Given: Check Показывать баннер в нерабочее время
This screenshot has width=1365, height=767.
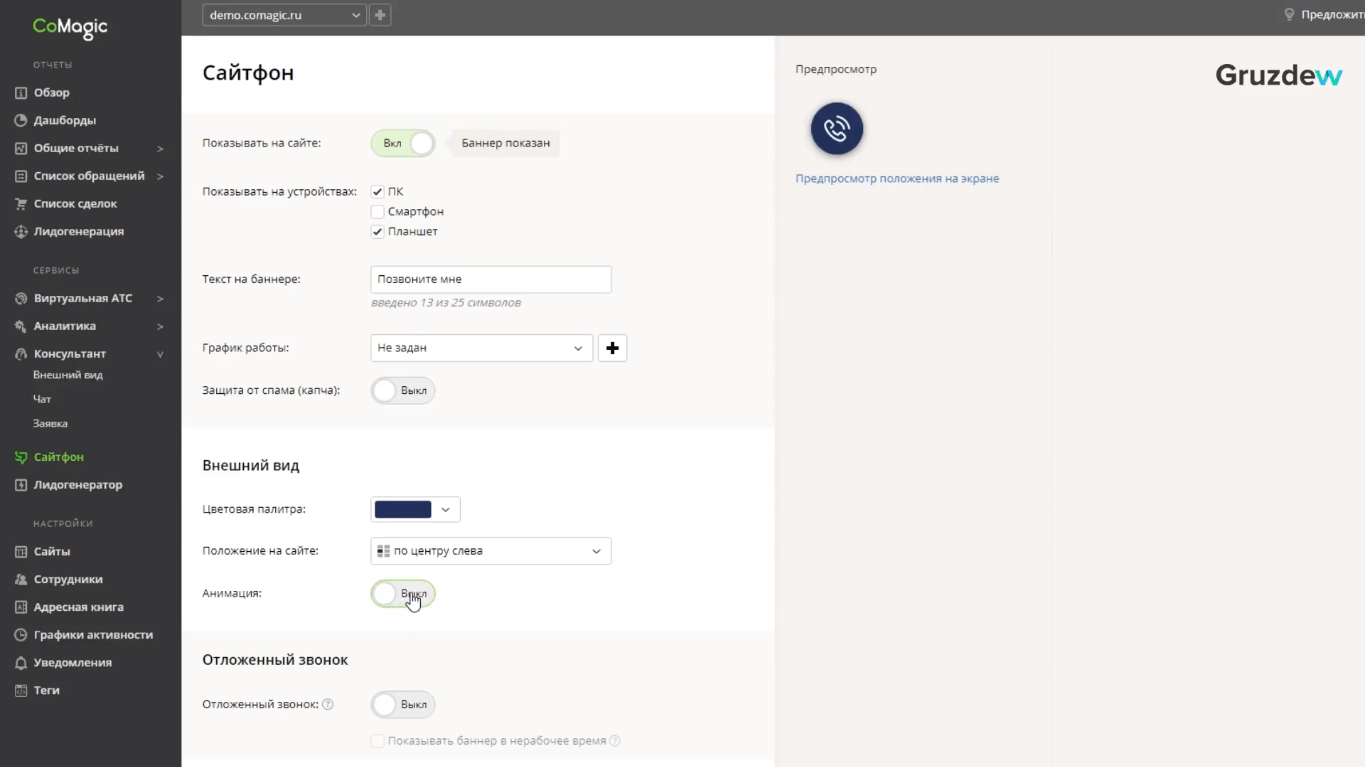Looking at the screenshot, I should coord(377,741).
